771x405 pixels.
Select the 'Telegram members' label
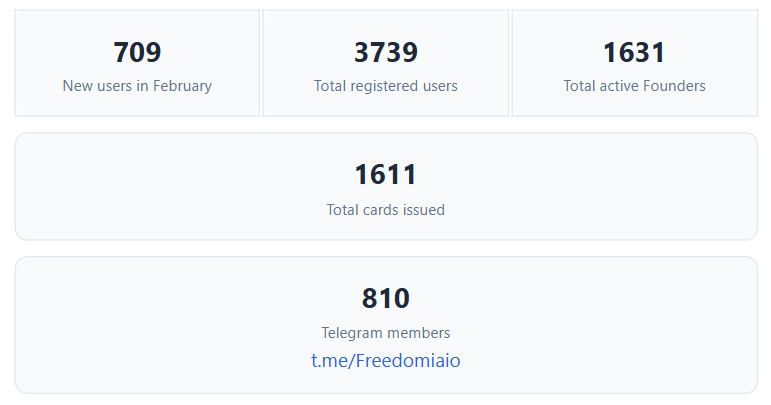click(385, 333)
